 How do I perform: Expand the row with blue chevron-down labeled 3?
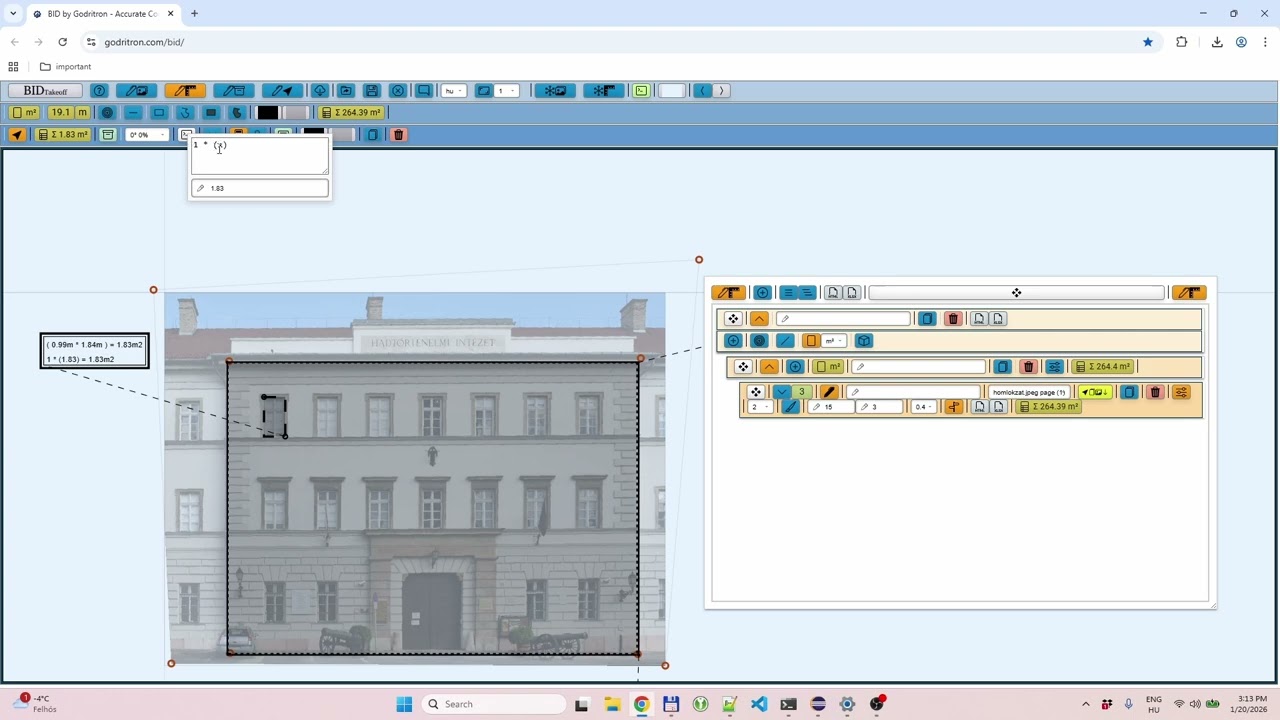coord(782,392)
